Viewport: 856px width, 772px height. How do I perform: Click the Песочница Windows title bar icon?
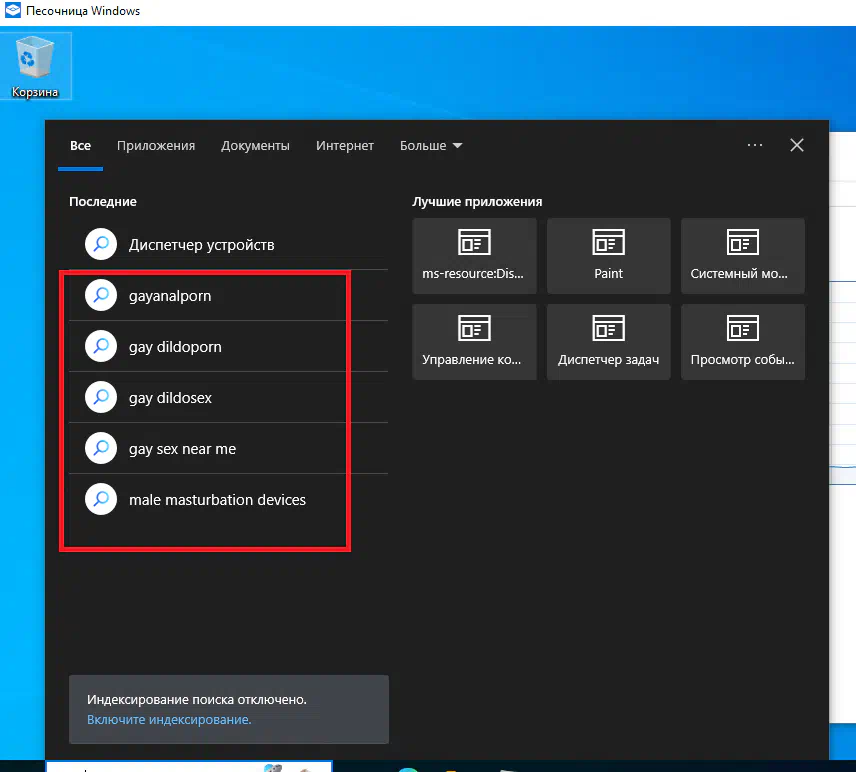pos(13,10)
